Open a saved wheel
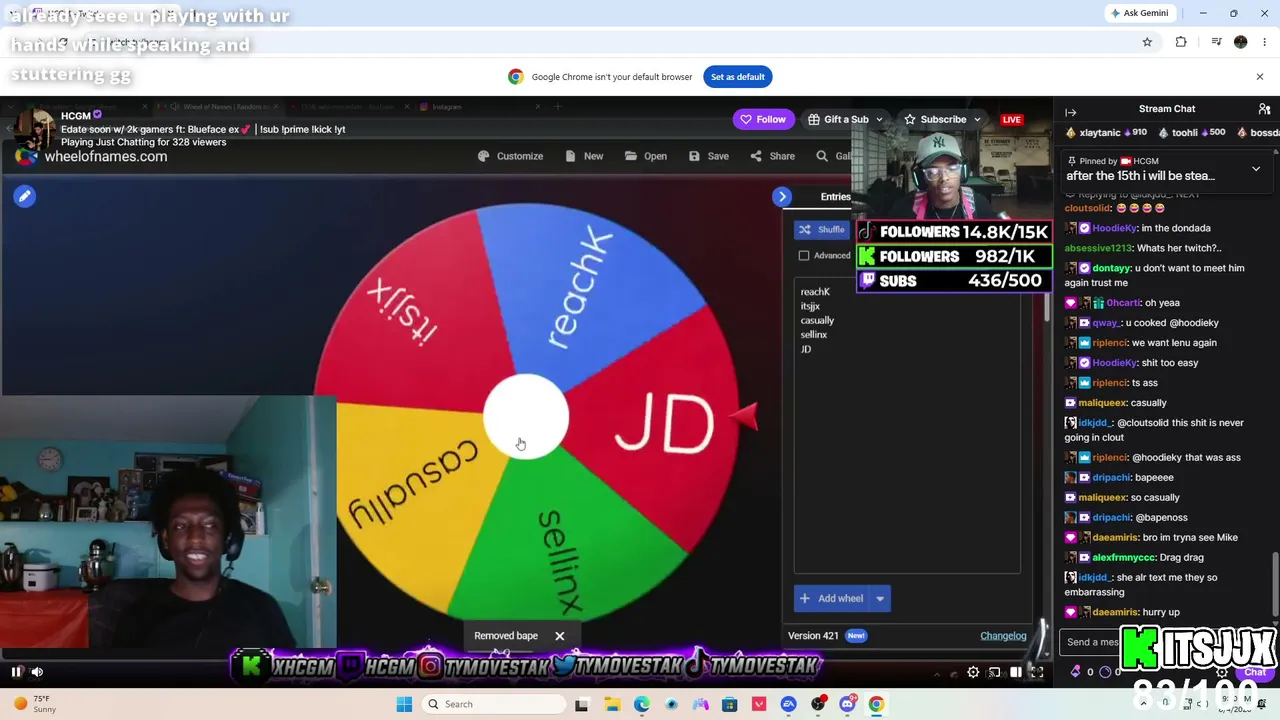1280x720 pixels. tap(646, 156)
